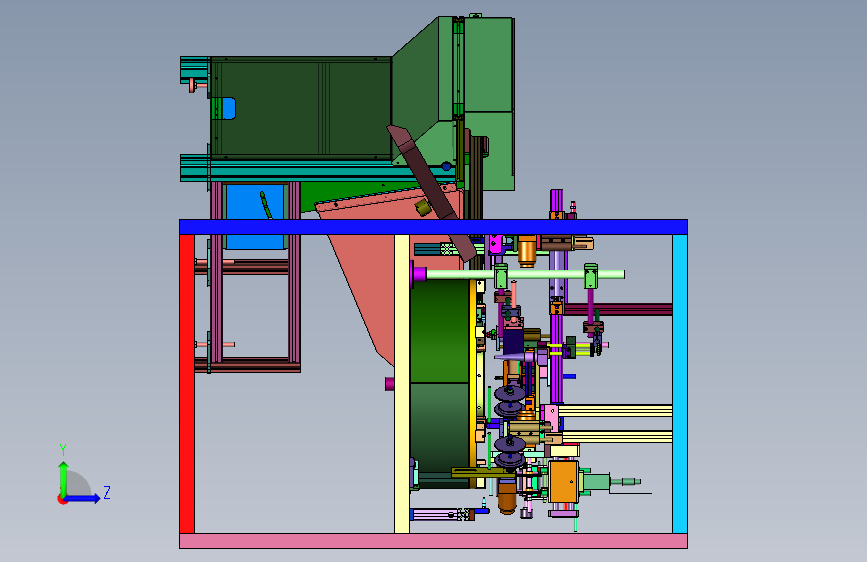Select the pale yellow middle vertical post
The width and height of the screenshot is (867, 562).
[x=402, y=384]
